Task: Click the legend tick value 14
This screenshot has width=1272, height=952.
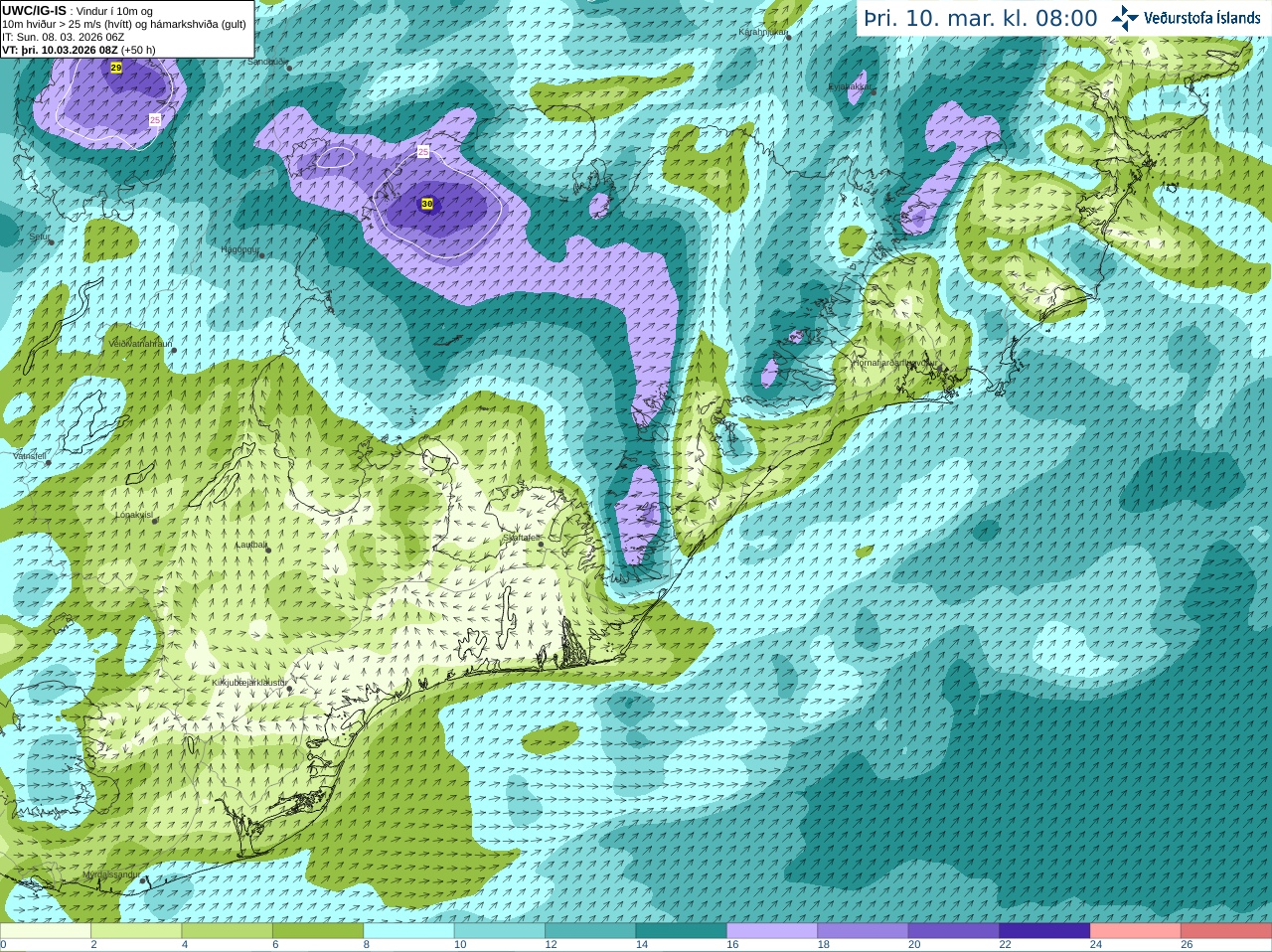Action: pyautogui.click(x=641, y=945)
